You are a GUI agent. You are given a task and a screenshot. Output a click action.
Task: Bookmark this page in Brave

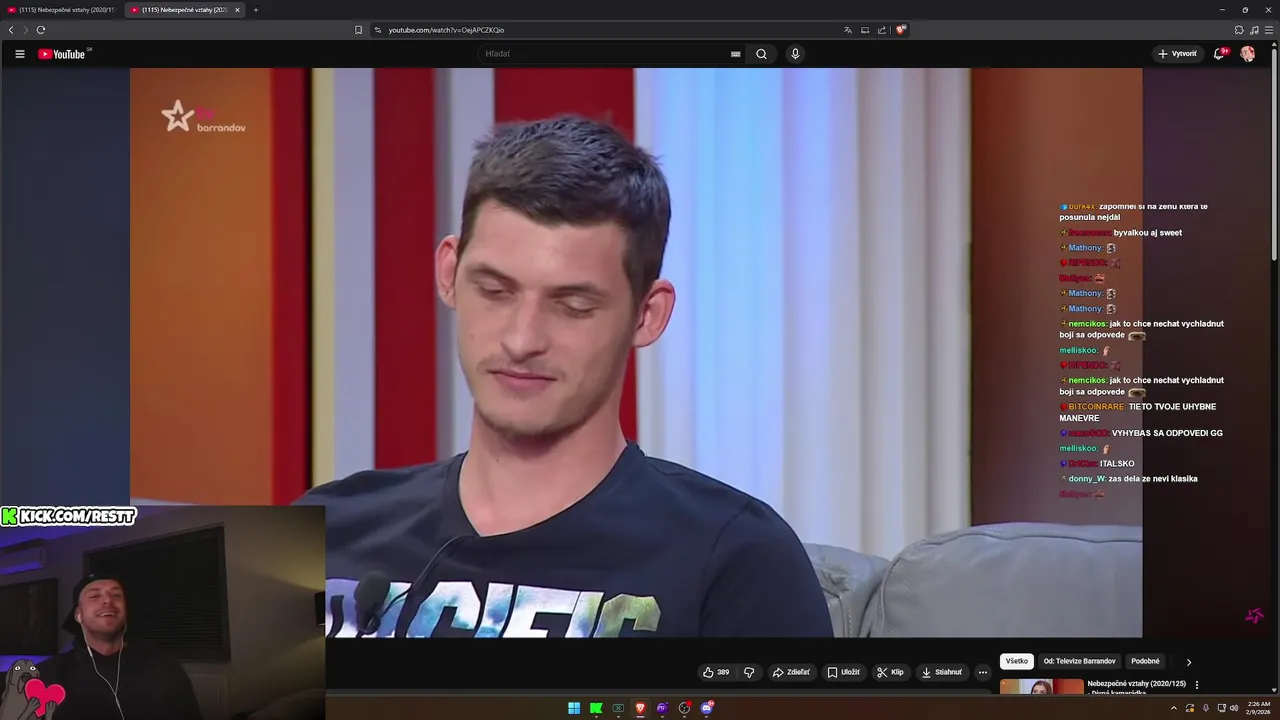click(358, 30)
